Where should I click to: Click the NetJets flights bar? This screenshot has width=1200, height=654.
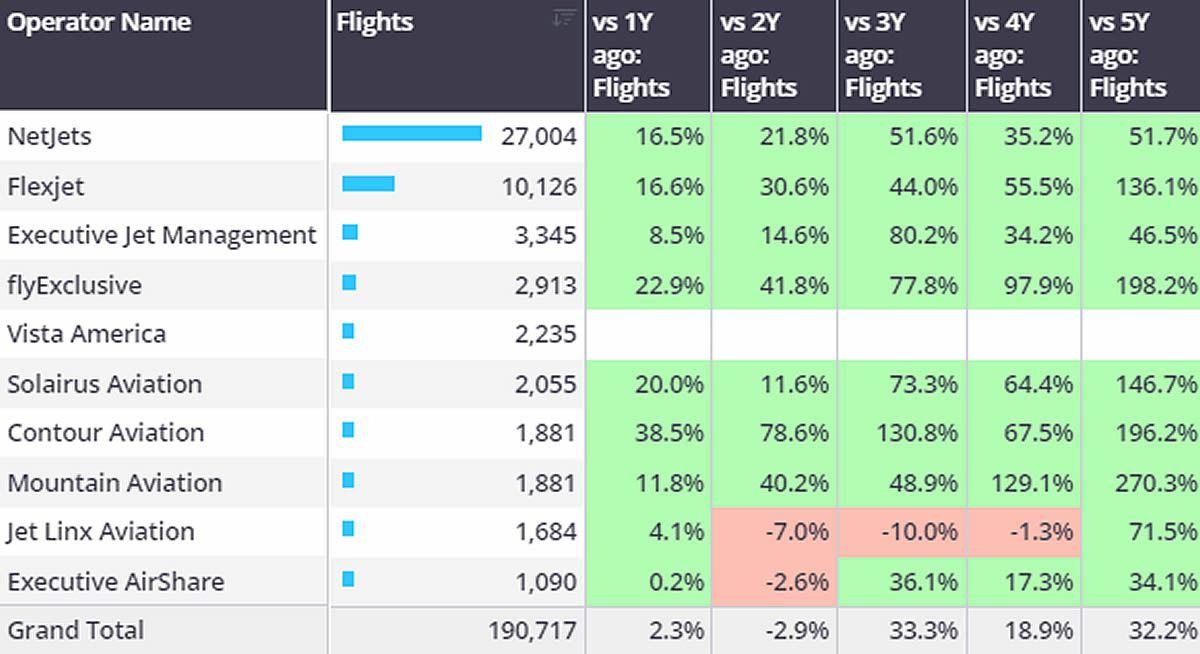412,134
